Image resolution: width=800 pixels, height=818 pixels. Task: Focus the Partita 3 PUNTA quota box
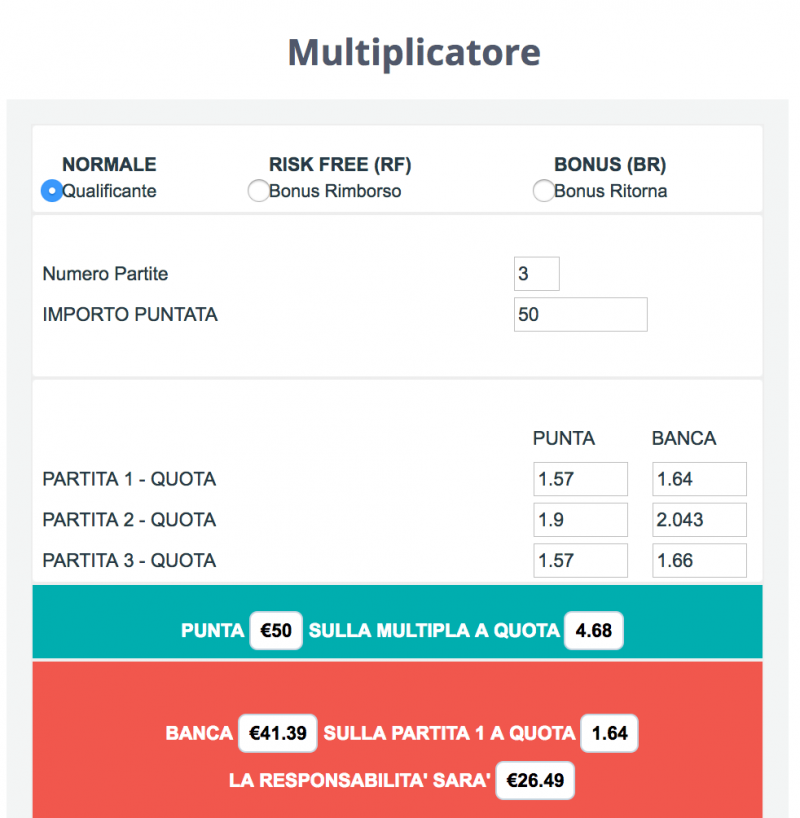[x=580, y=561]
